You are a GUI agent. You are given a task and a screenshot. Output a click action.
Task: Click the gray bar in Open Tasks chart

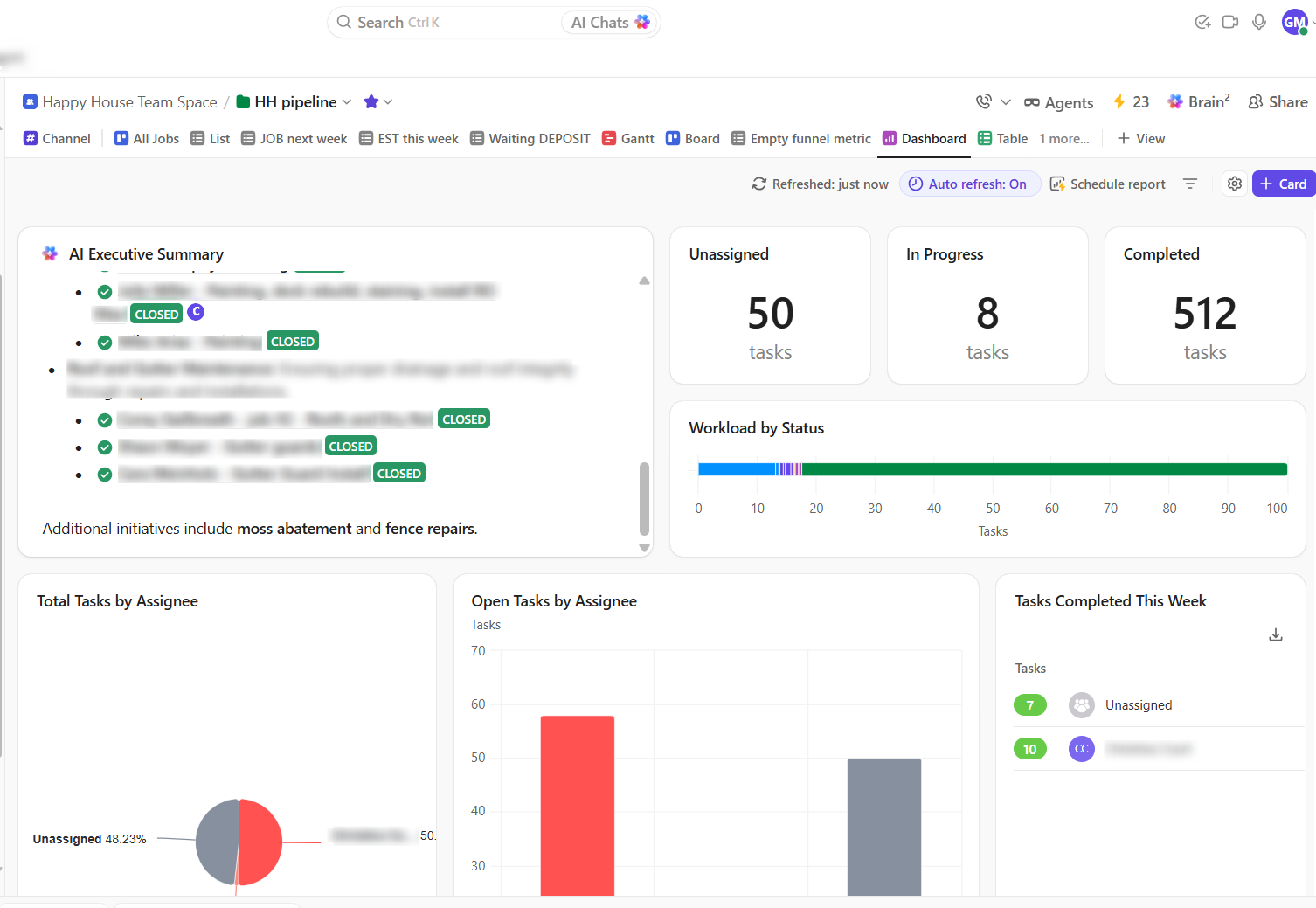click(884, 827)
